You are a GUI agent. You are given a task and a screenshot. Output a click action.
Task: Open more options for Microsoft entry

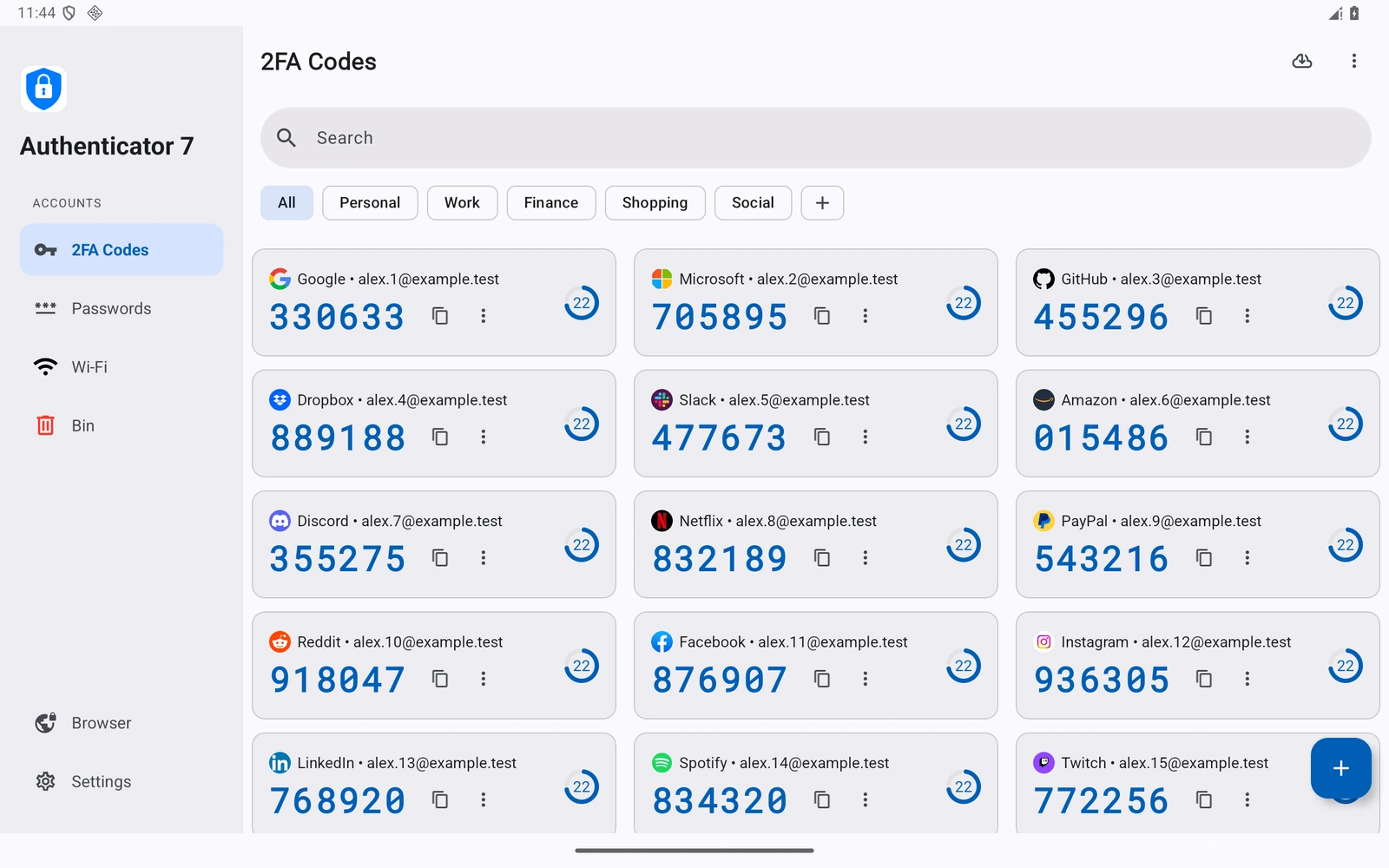pos(866,316)
